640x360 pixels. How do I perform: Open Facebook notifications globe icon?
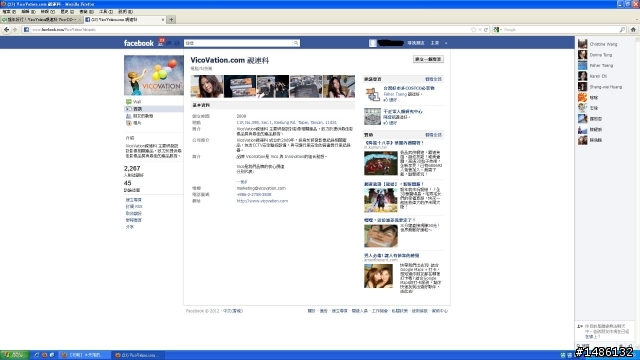[177, 43]
